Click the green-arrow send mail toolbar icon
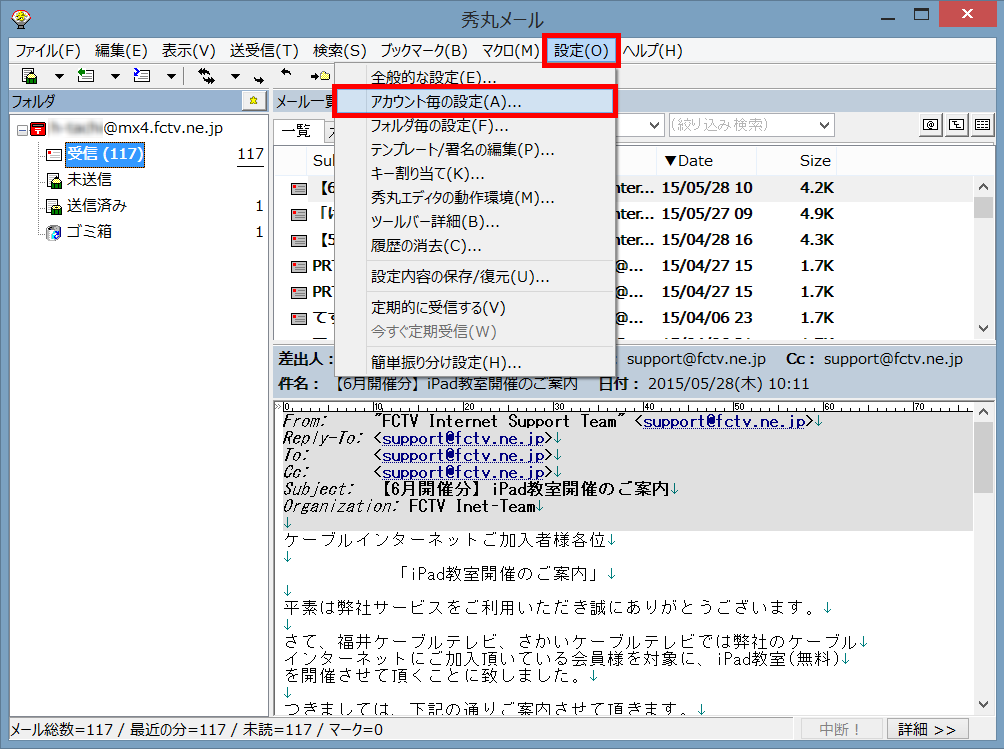1004x749 pixels. click(86, 76)
